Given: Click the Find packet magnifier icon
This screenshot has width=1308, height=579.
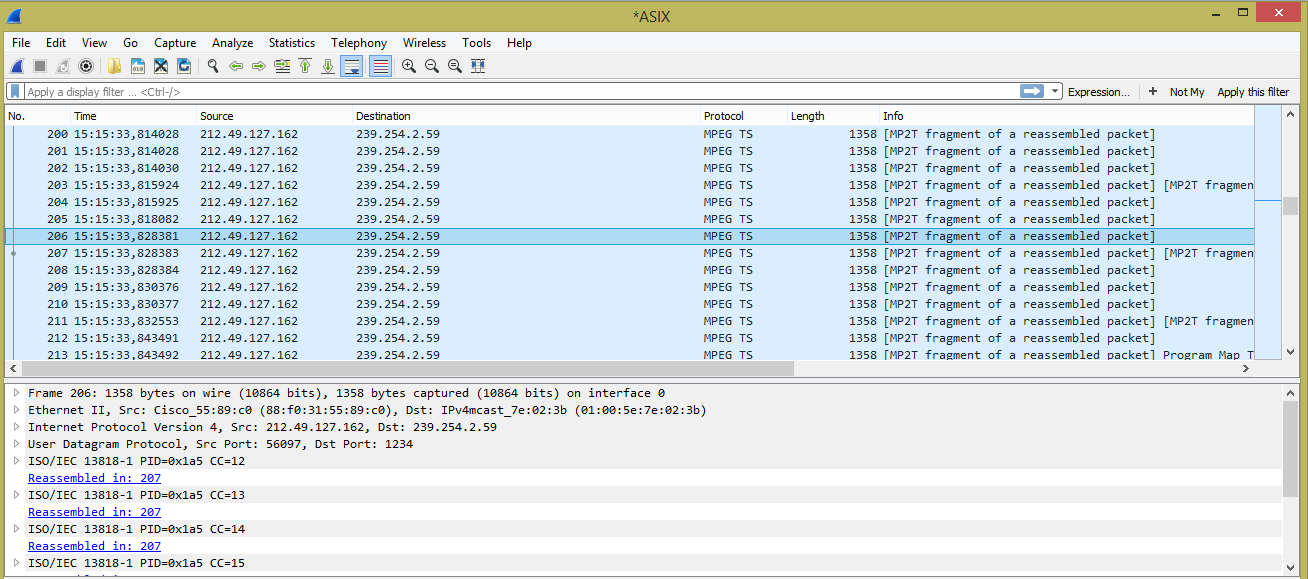Looking at the screenshot, I should tap(212, 66).
